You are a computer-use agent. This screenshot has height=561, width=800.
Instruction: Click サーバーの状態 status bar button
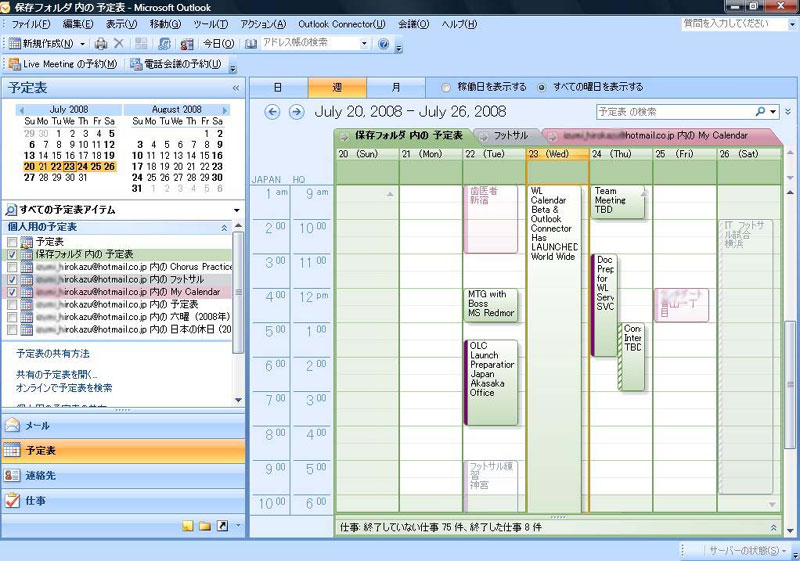point(747,551)
